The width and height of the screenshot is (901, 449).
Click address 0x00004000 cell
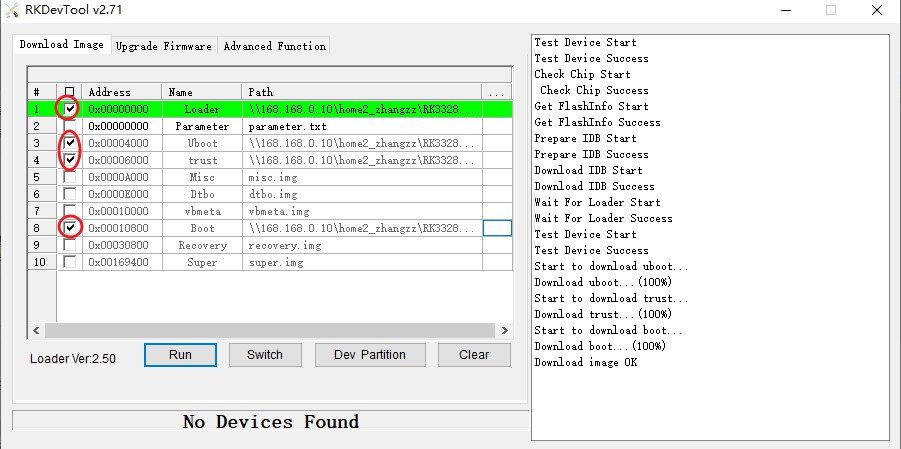(x=122, y=143)
